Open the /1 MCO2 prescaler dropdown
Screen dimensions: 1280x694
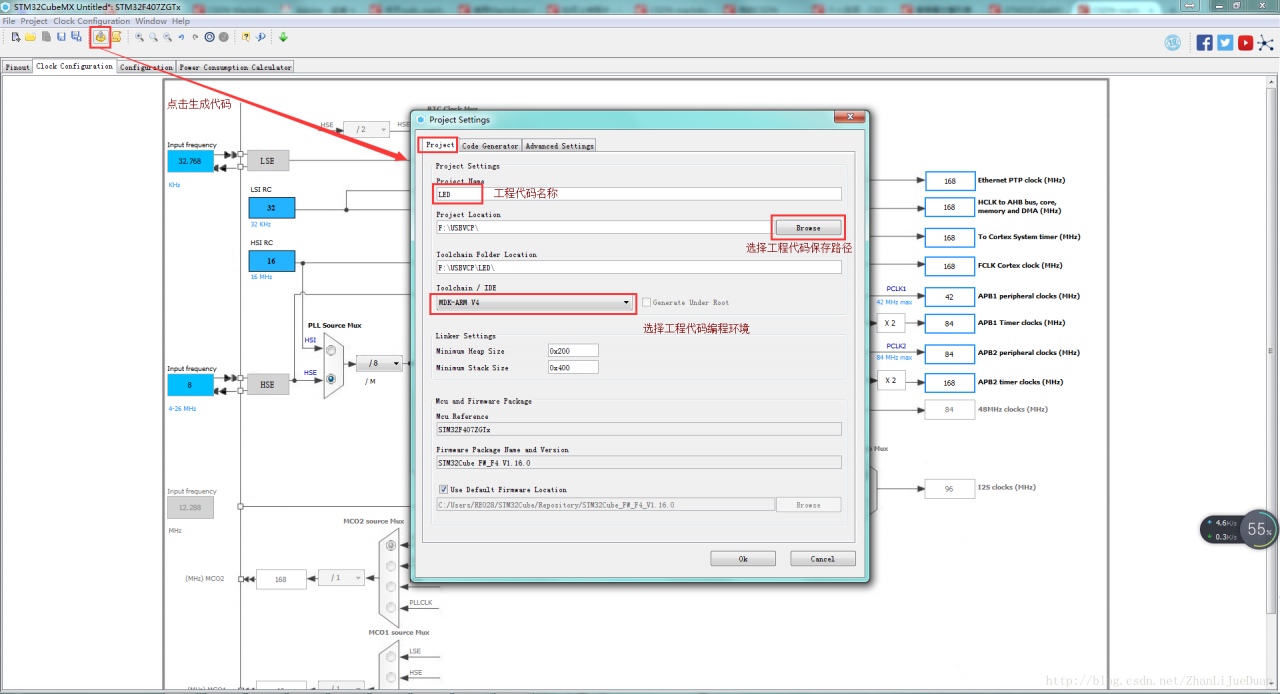click(x=340, y=578)
